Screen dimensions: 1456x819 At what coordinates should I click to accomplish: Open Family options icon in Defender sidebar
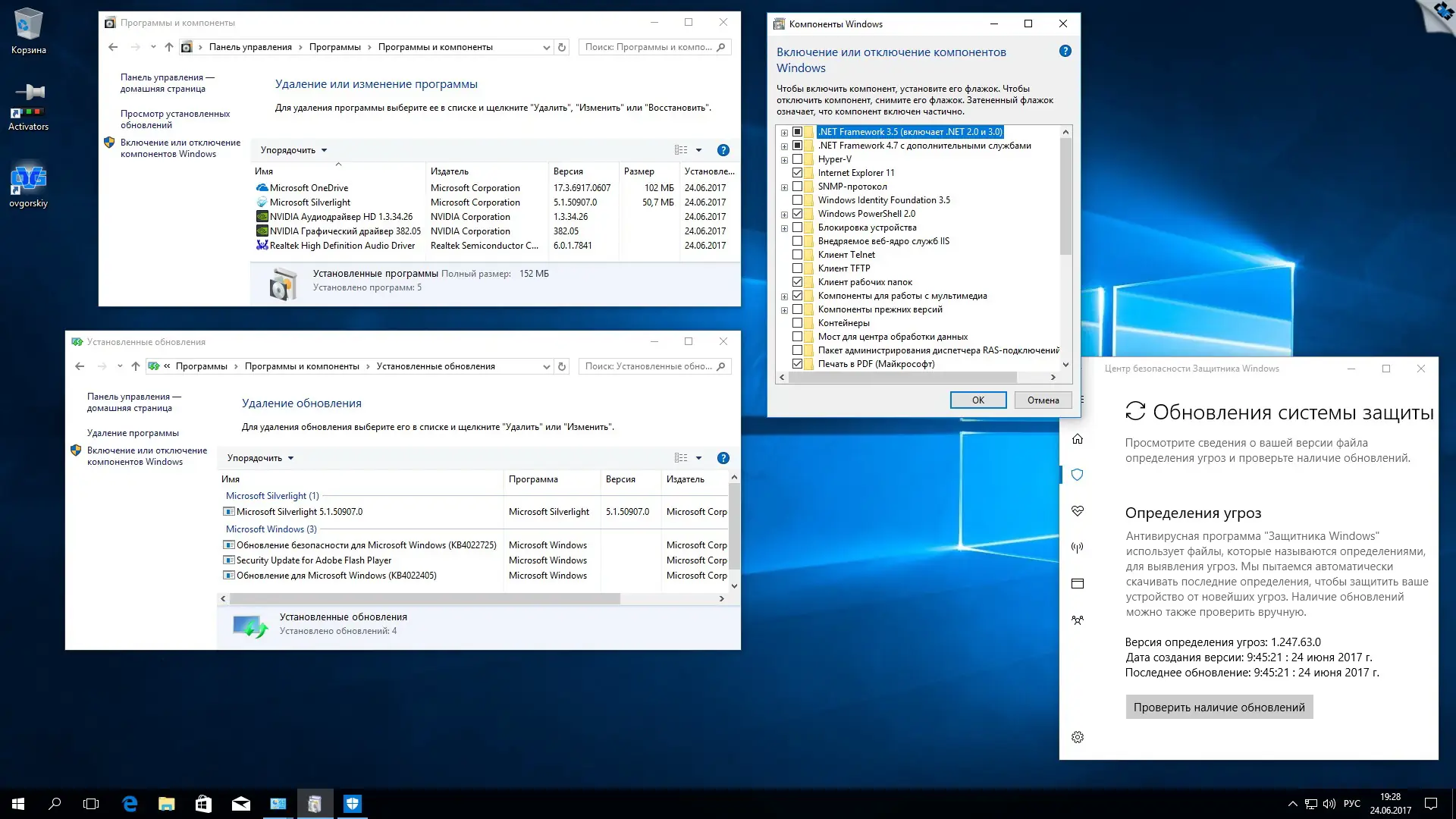[1077, 620]
